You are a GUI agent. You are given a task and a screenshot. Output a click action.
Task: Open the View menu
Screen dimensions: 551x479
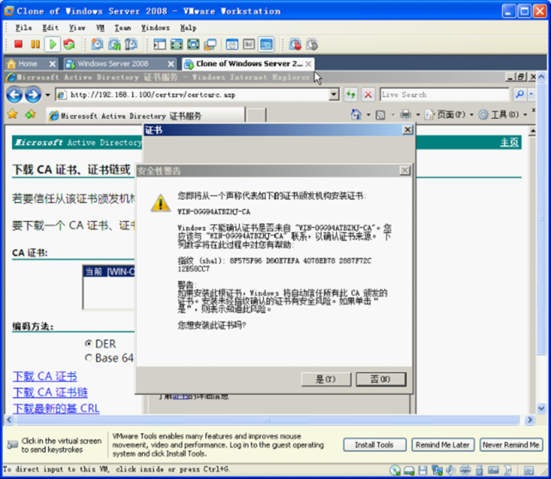pos(77,27)
